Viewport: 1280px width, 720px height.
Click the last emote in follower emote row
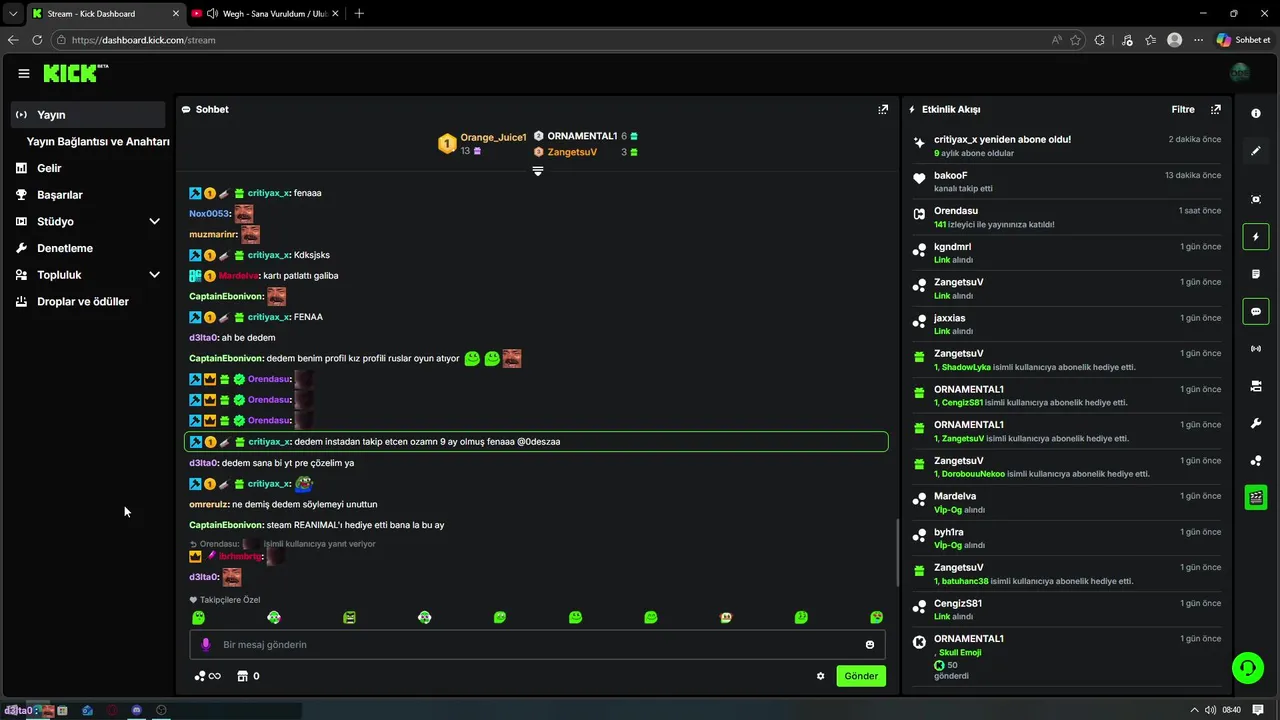[877, 618]
